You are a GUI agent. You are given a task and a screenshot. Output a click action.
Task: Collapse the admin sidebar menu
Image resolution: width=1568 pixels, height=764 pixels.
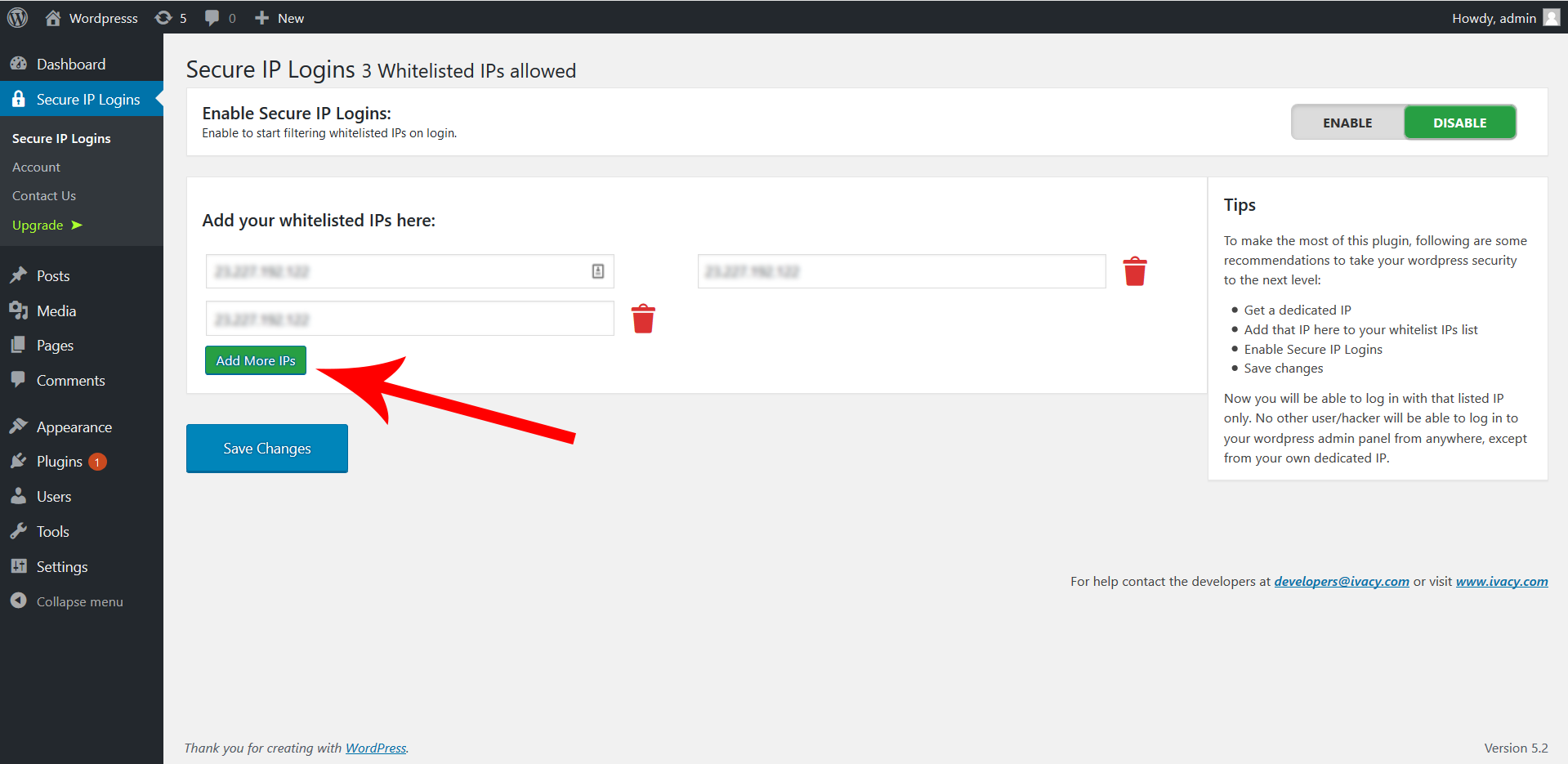pos(78,601)
